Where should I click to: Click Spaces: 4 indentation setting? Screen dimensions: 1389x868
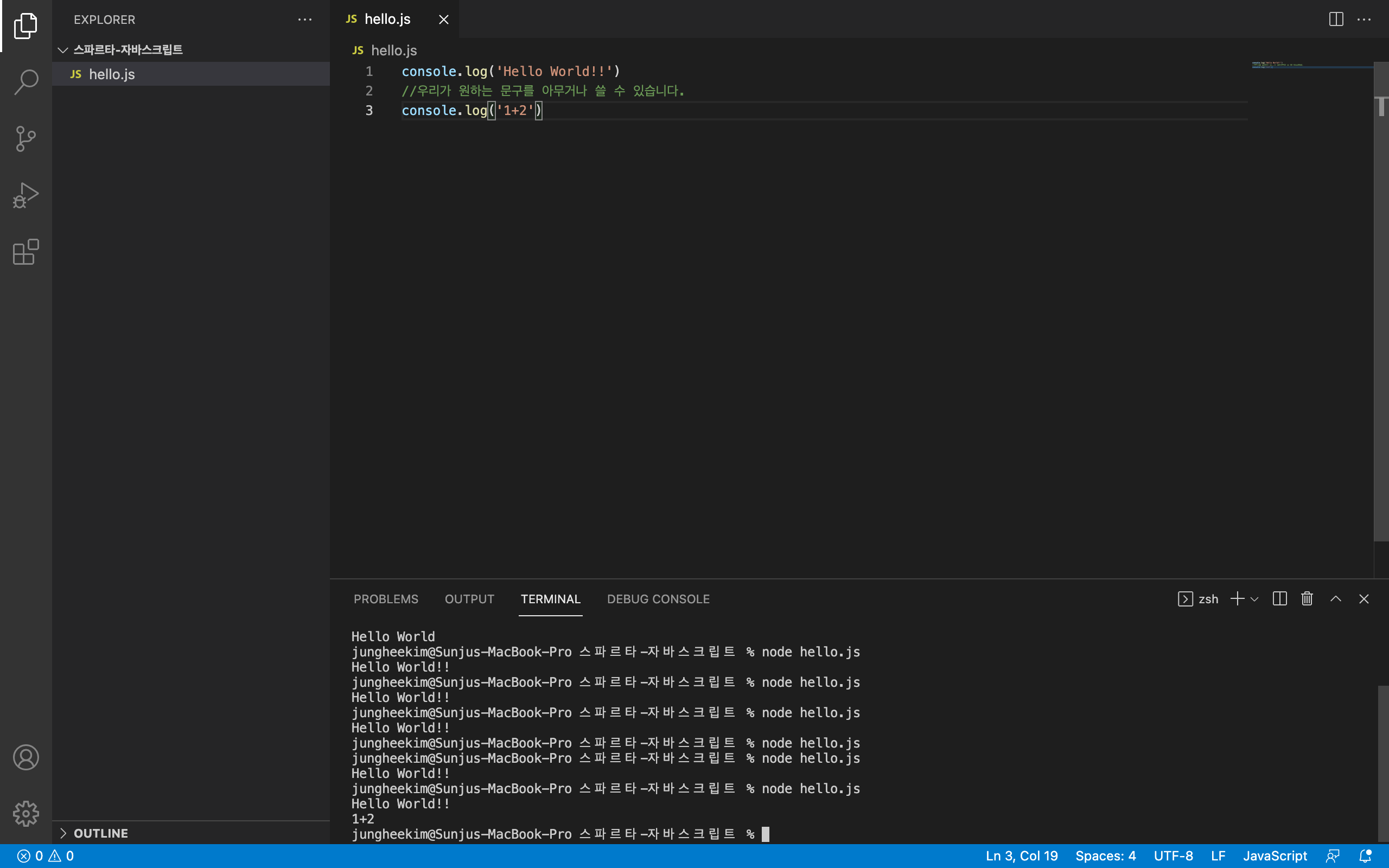(x=1105, y=856)
